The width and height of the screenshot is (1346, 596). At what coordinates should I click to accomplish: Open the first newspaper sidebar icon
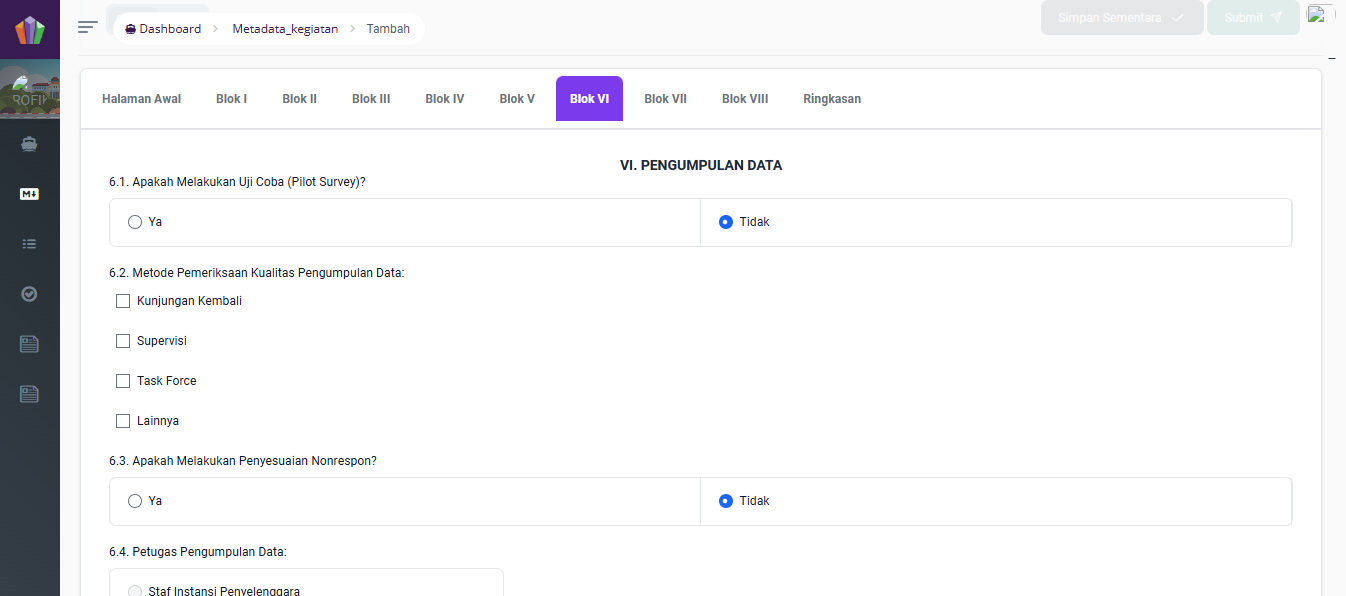pyautogui.click(x=29, y=344)
